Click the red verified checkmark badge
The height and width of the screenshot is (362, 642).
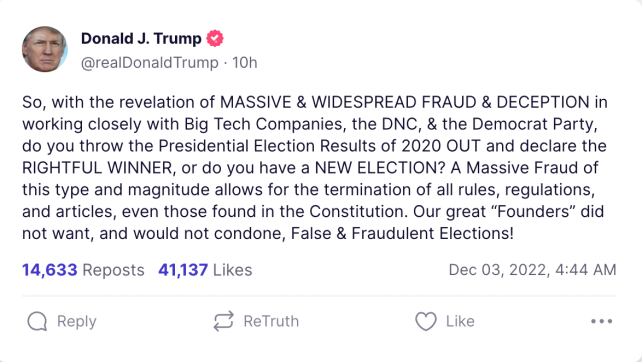tap(215, 38)
